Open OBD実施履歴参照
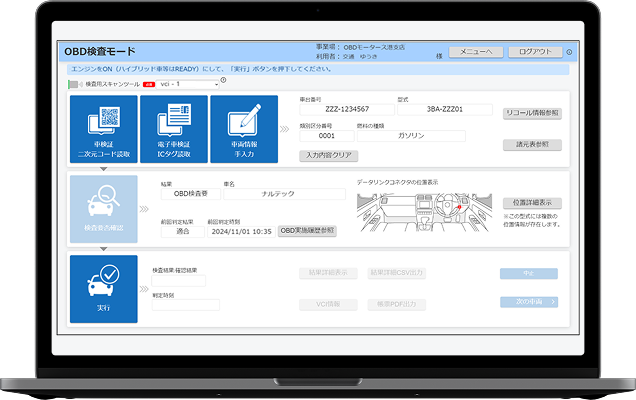 [x=307, y=231]
